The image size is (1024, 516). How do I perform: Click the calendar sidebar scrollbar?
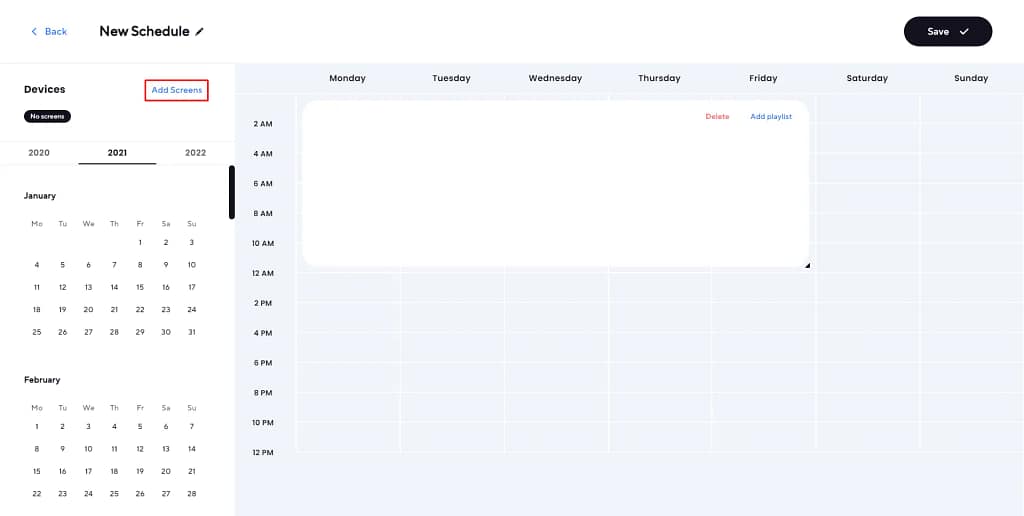click(232, 192)
